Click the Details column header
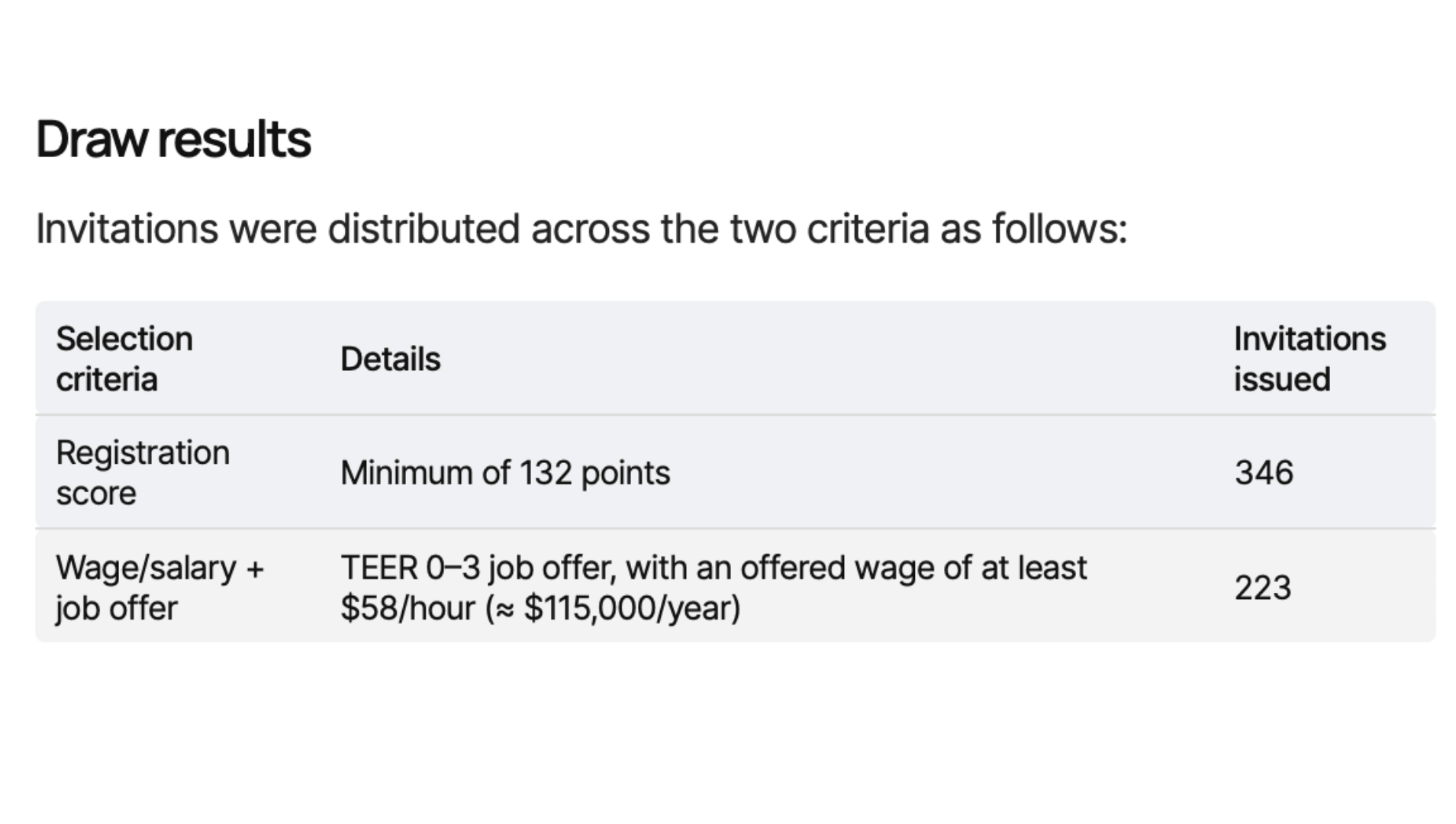 pyautogui.click(x=390, y=359)
